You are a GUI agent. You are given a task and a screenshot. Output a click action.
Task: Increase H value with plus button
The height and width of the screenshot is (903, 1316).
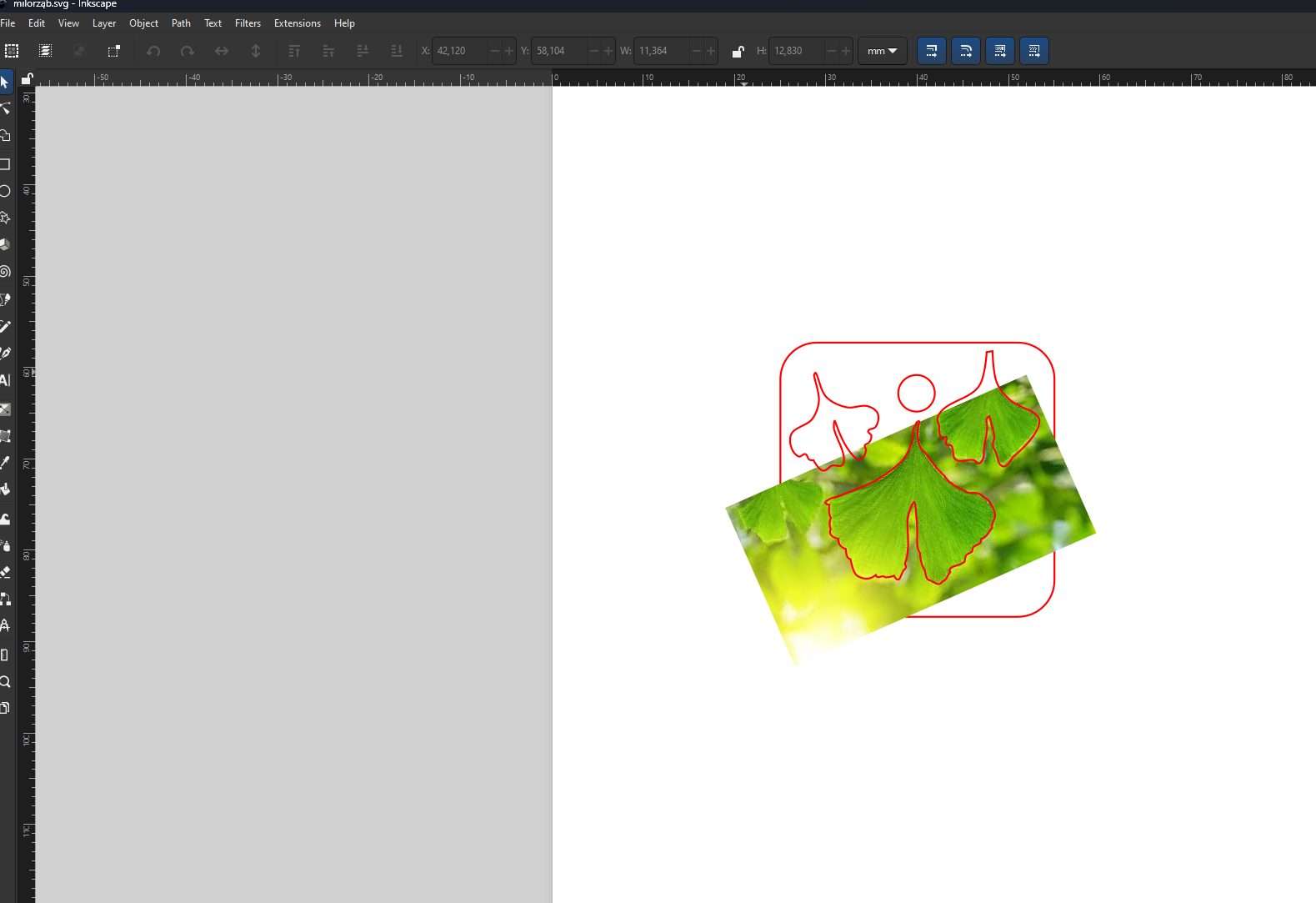tap(846, 51)
